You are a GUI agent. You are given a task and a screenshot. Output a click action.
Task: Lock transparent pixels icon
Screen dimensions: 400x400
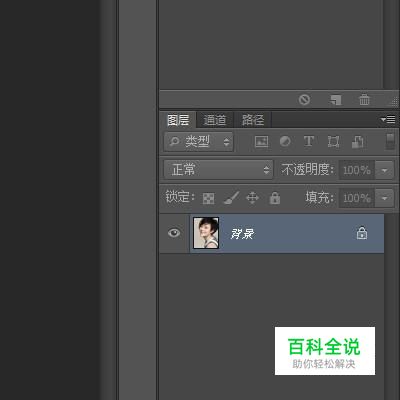coord(209,198)
